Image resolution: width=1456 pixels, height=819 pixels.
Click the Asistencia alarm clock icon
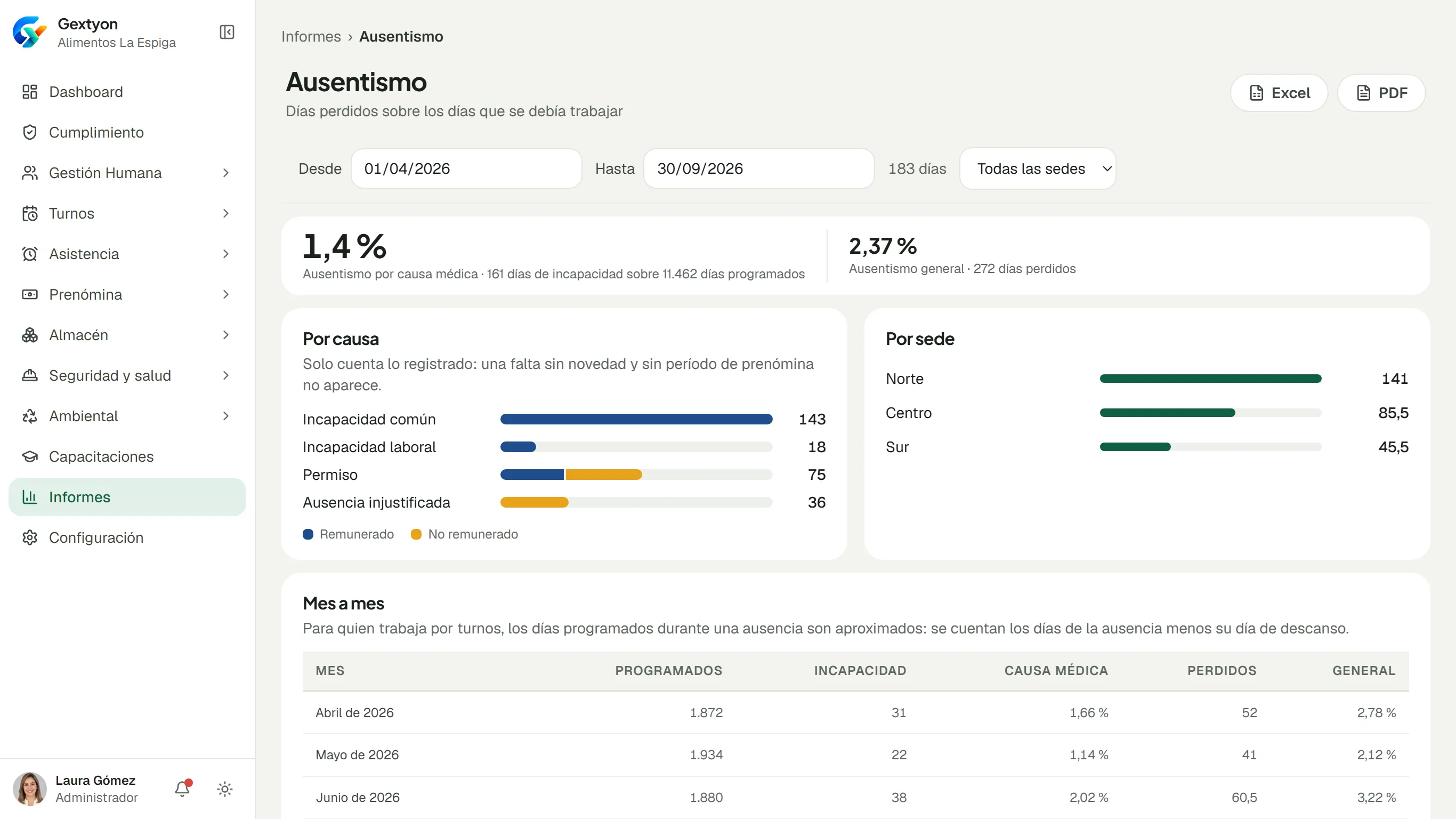tap(29, 254)
